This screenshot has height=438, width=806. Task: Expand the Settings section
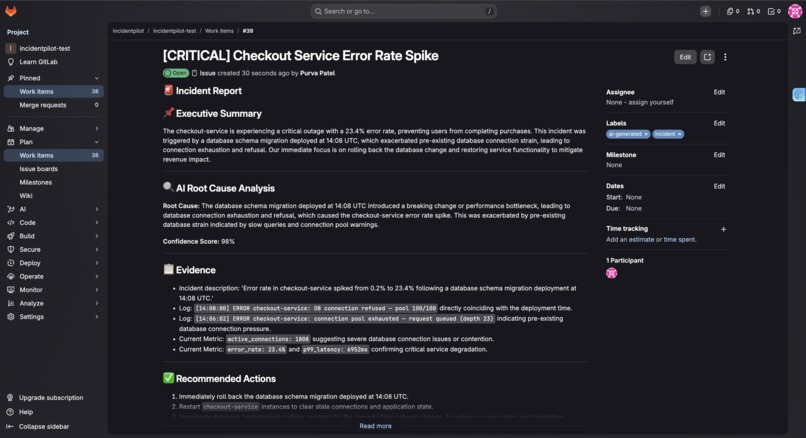tap(53, 317)
